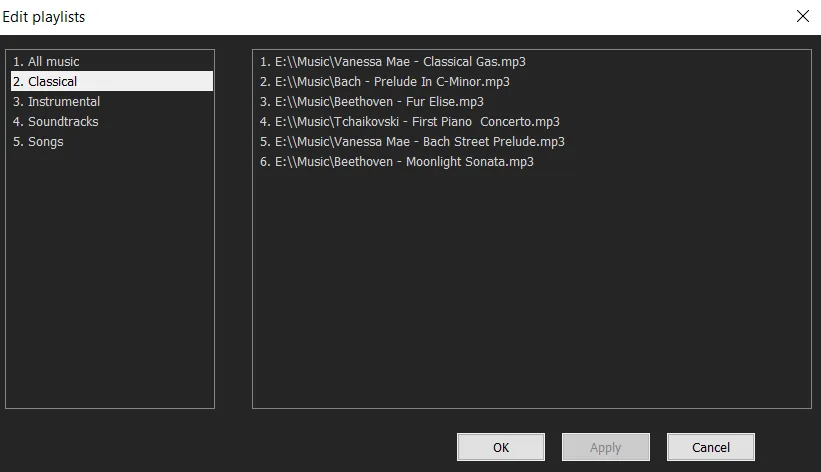Select Tchaikovski - First Piano Concerto.mp3

pyautogui.click(x=409, y=121)
